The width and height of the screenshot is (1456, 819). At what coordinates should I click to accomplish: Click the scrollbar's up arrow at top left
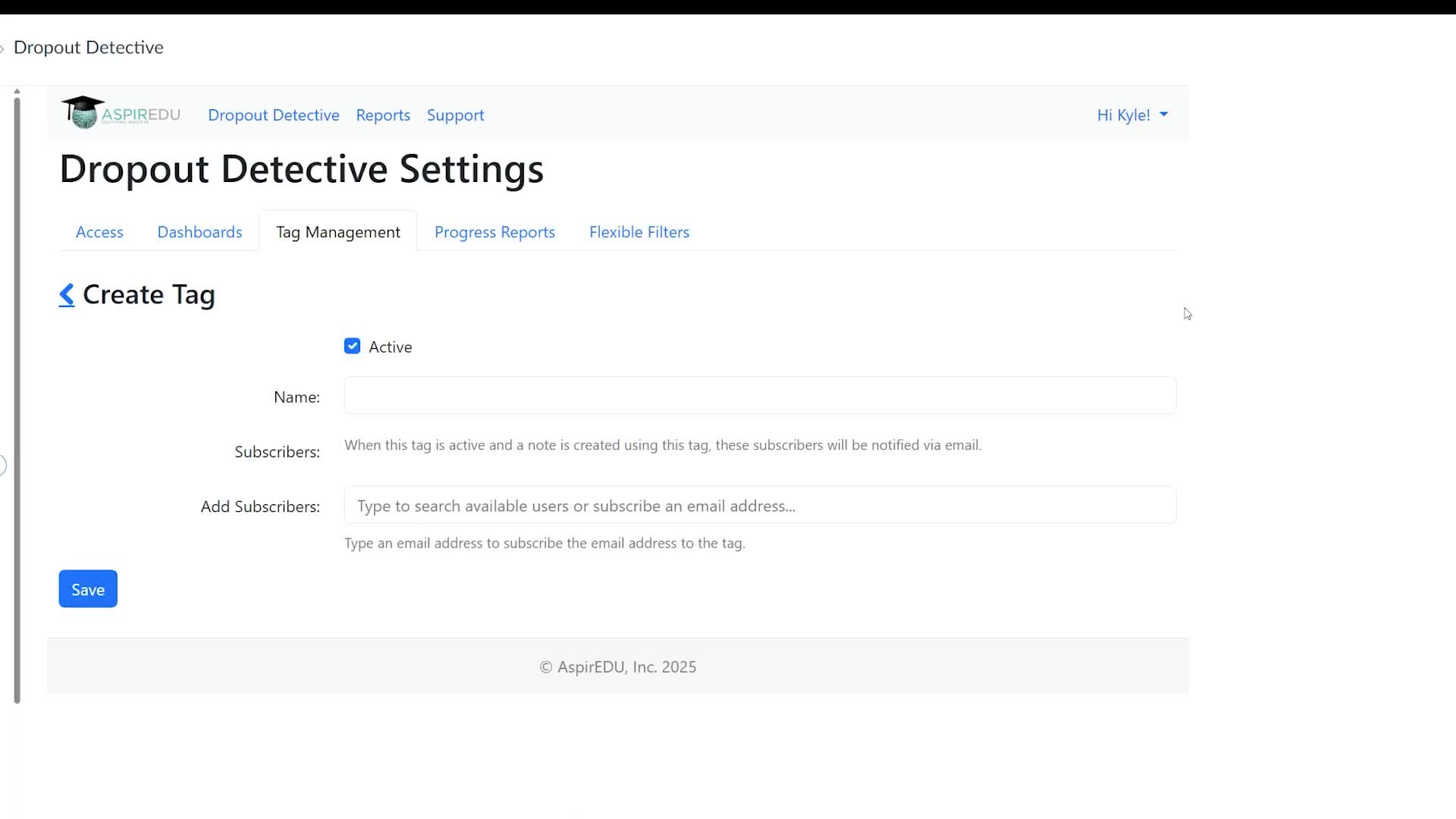coord(17,92)
